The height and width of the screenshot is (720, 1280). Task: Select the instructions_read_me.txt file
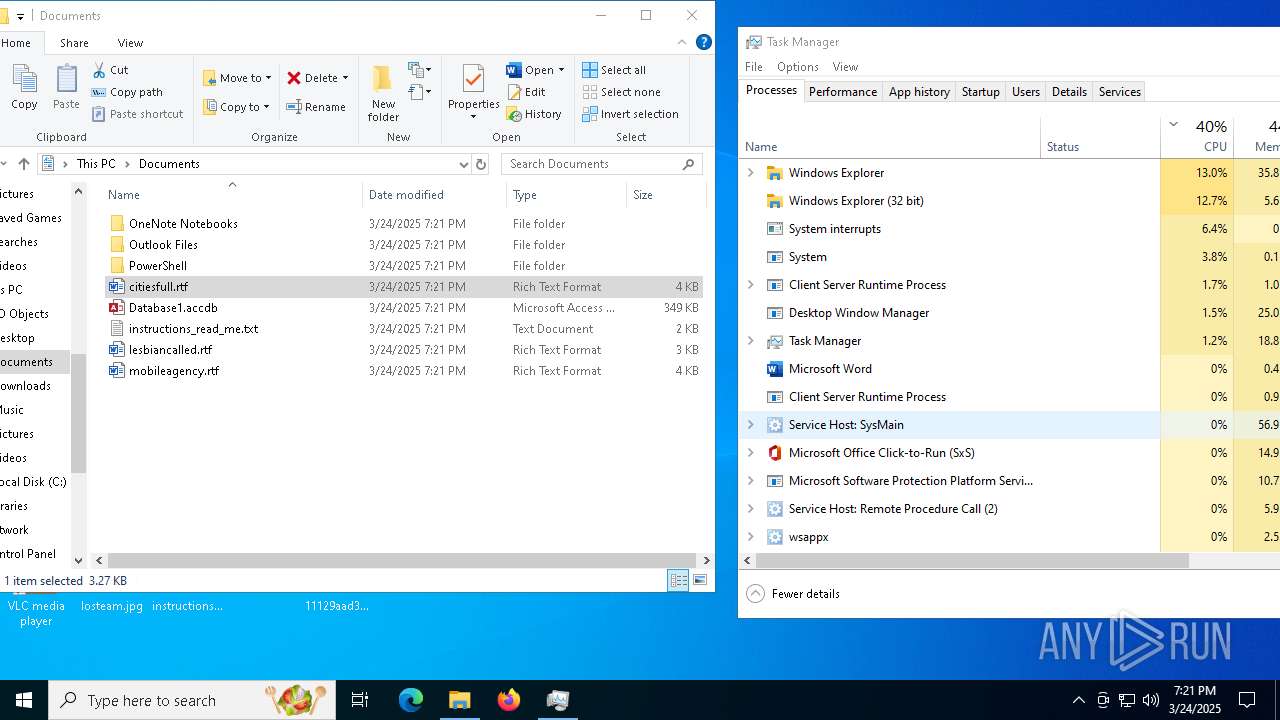(x=403, y=329)
